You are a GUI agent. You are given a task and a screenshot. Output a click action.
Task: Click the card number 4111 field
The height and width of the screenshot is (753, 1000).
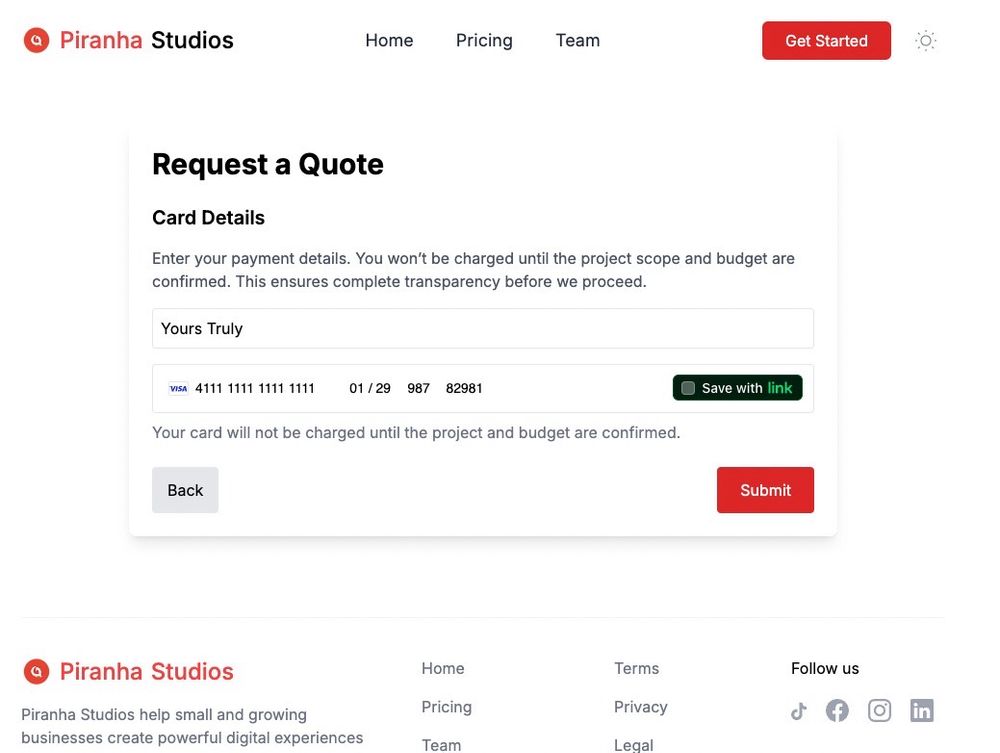pyautogui.click(x=255, y=388)
